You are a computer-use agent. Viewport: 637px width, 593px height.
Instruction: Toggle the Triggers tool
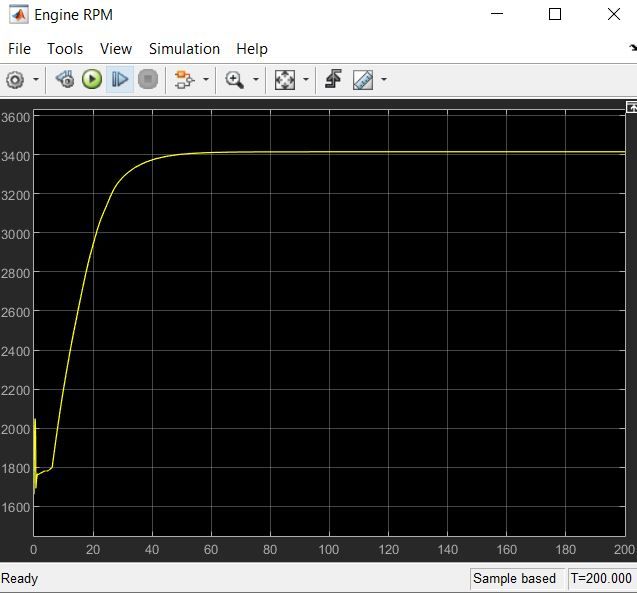(x=333, y=80)
